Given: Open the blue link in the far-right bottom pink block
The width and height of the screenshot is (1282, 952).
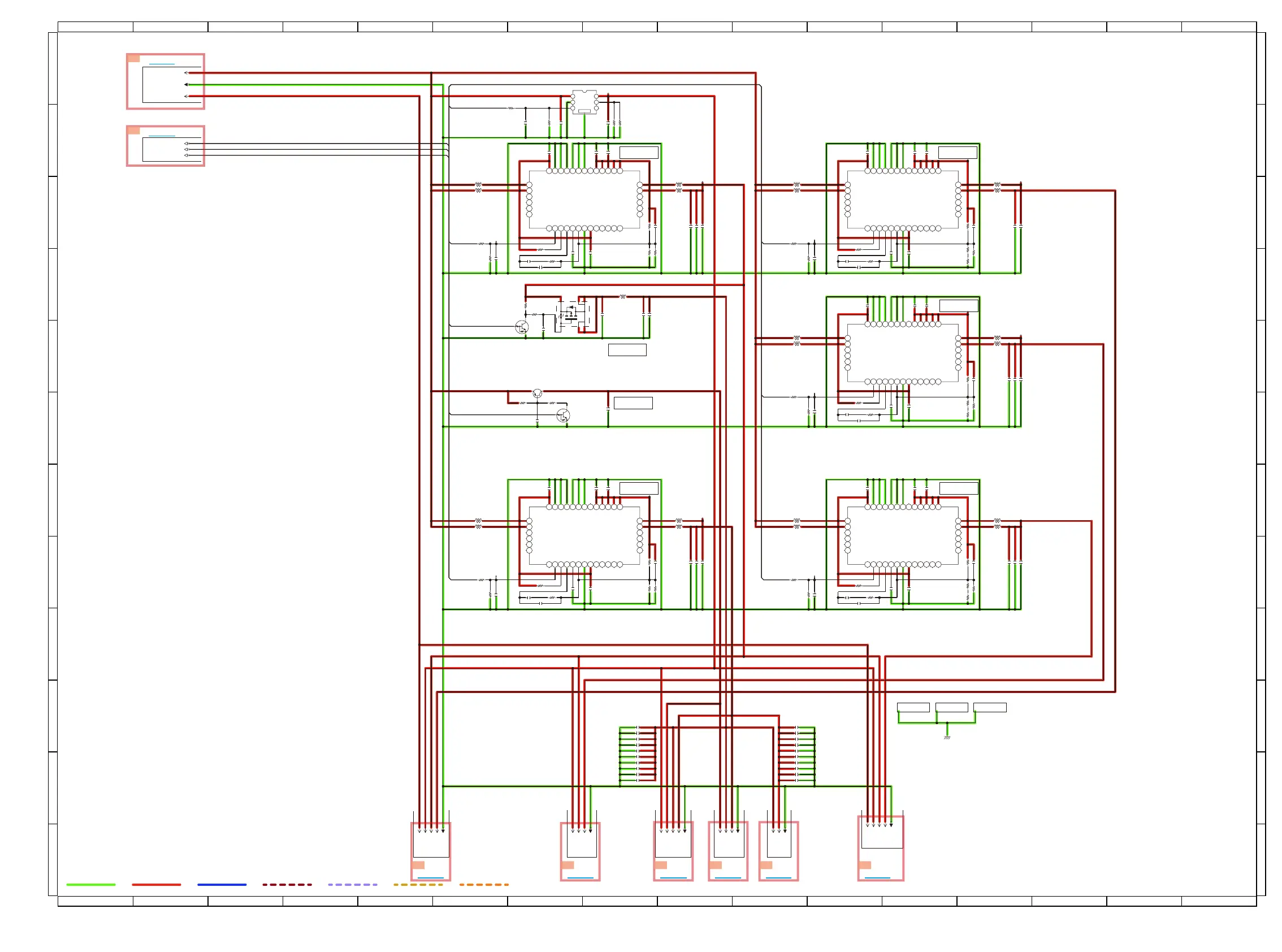Looking at the screenshot, I should (877, 878).
